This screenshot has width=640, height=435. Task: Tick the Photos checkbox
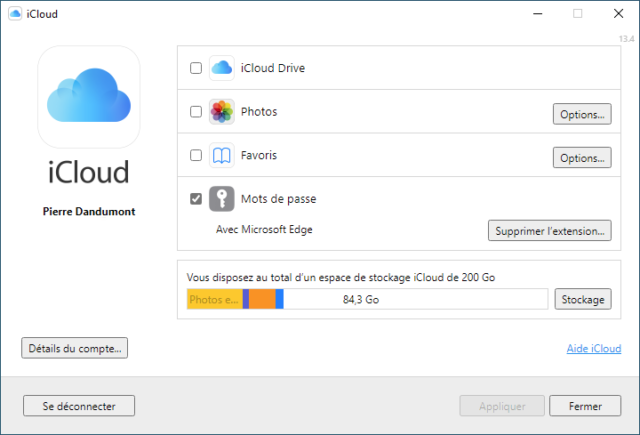click(196, 111)
